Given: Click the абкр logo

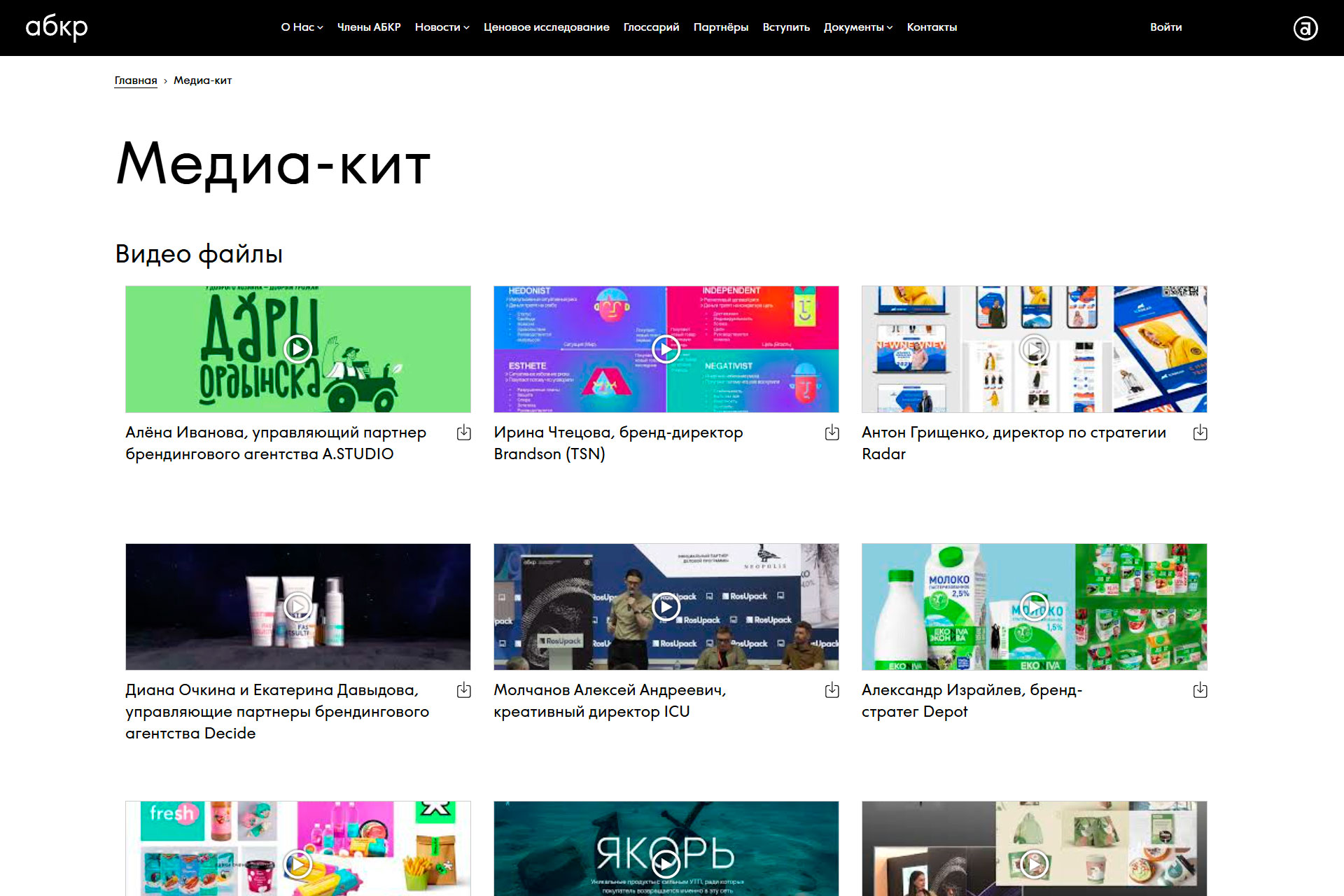Looking at the screenshot, I should [x=57, y=28].
